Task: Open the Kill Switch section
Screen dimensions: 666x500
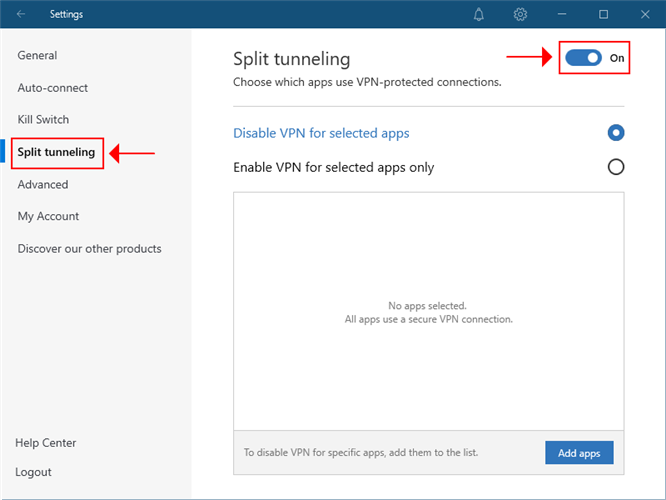Action: click(43, 120)
